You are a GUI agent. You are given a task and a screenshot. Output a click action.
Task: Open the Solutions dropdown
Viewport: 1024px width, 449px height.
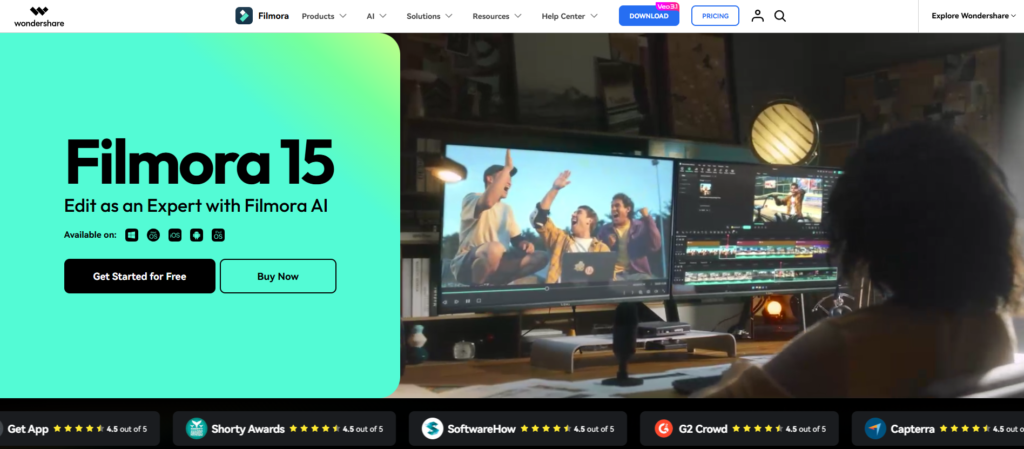pos(429,16)
